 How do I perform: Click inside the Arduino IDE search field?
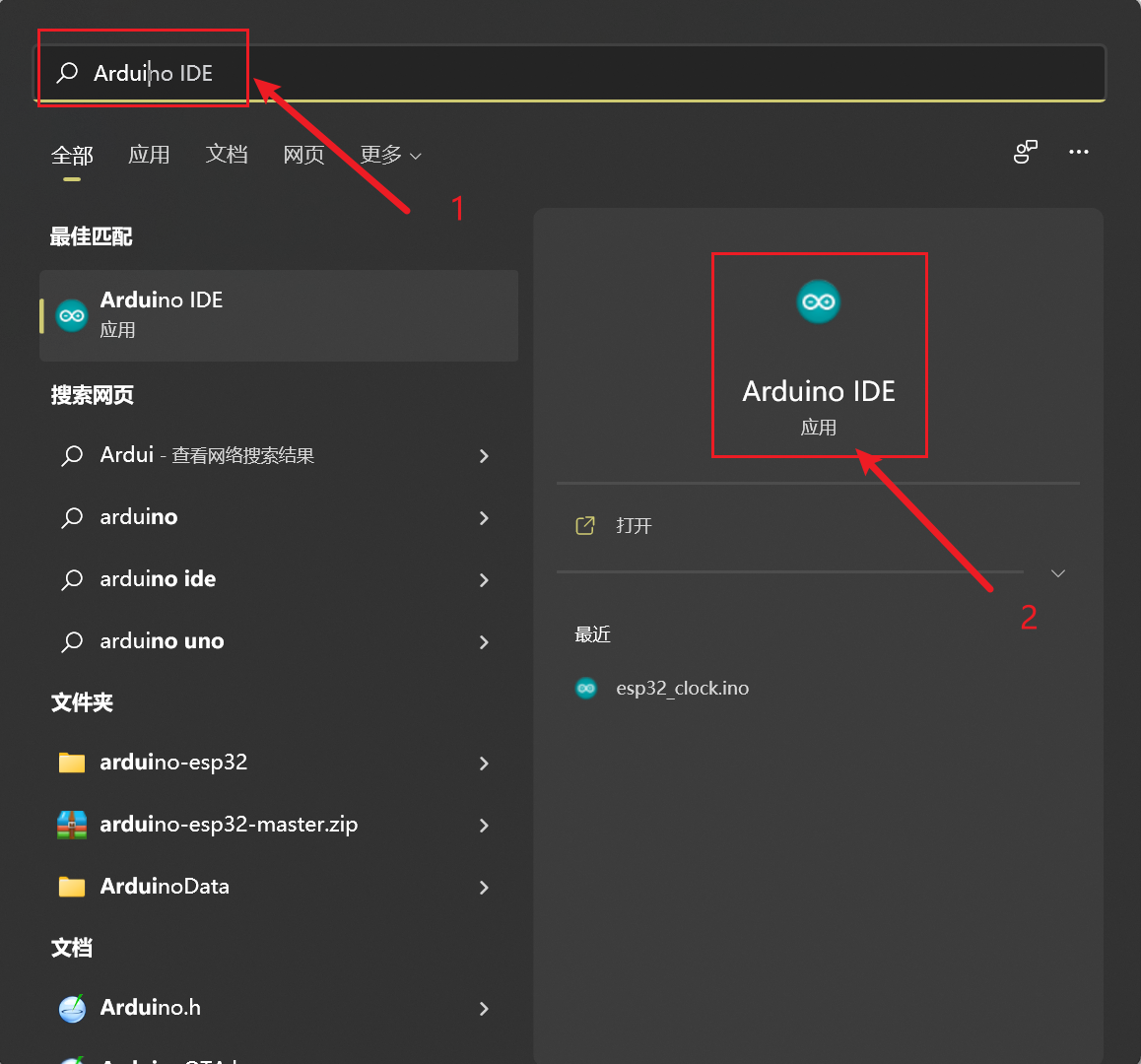pyautogui.click(x=570, y=73)
